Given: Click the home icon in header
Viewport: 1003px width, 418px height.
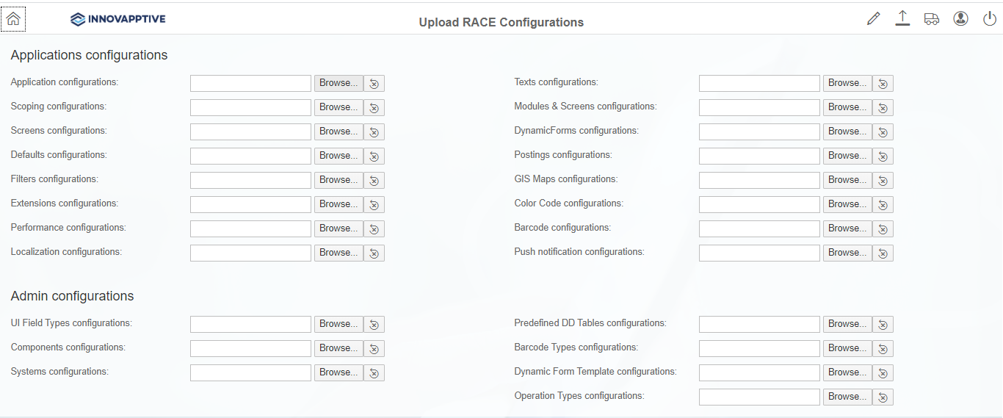Looking at the screenshot, I should 13,19.
